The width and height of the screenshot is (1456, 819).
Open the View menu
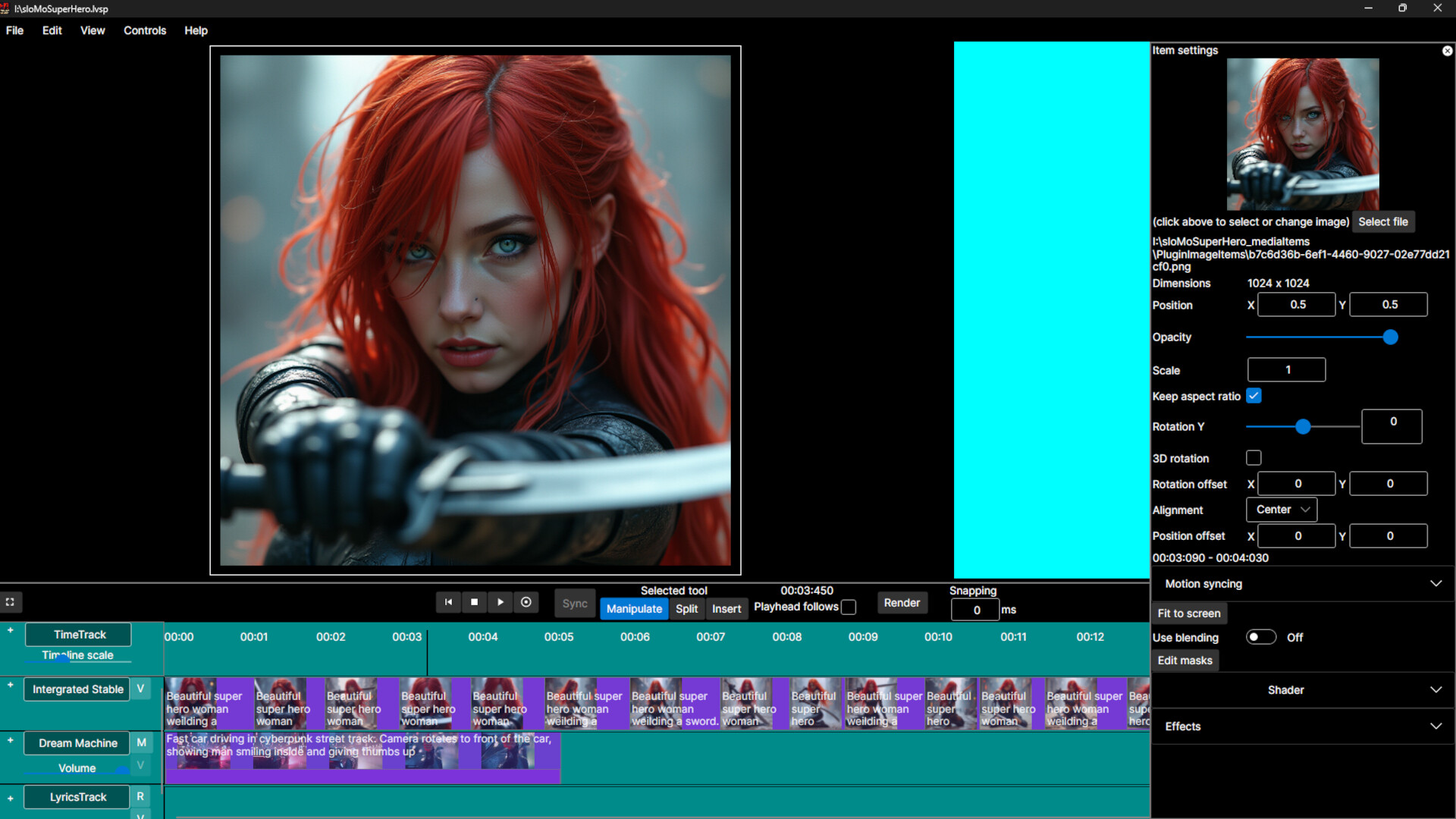(x=92, y=30)
